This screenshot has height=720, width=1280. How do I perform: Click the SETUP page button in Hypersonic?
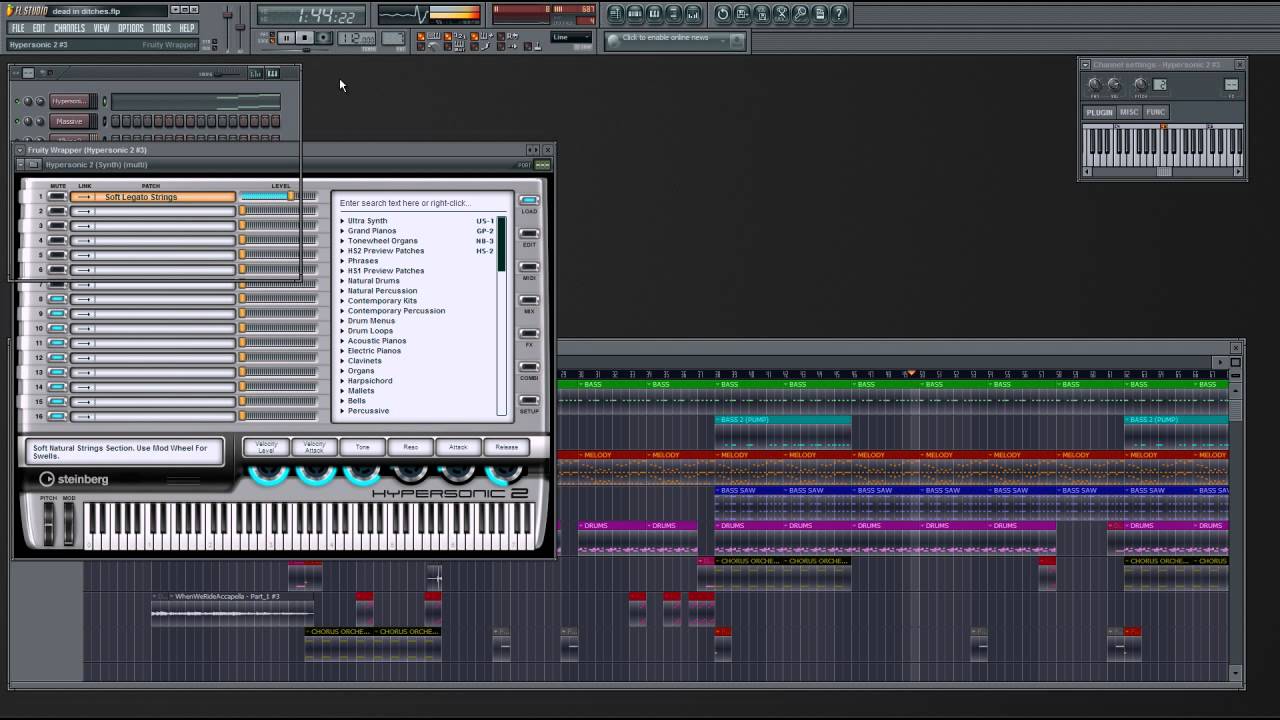(529, 401)
